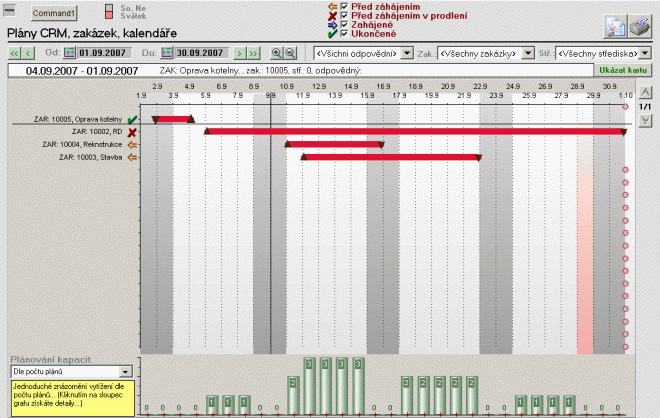
Task: Select row 'ZAR: 10004, Rekonstrukce'
Action: 82,144
